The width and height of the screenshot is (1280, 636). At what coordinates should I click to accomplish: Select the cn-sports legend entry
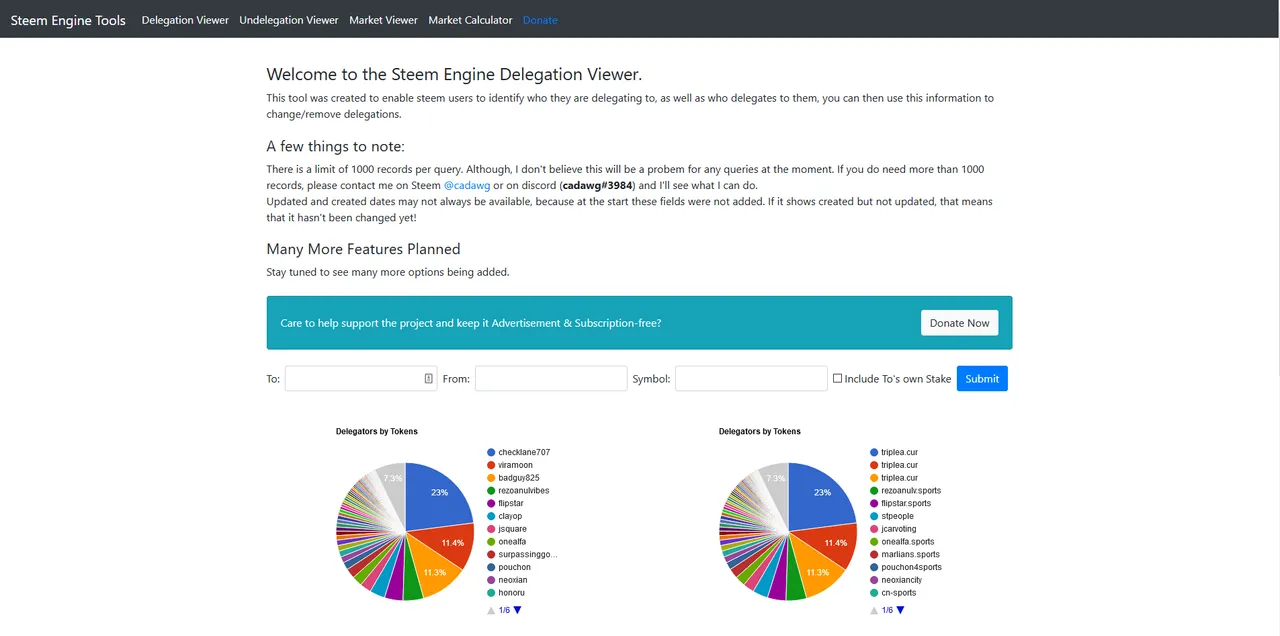click(893, 593)
